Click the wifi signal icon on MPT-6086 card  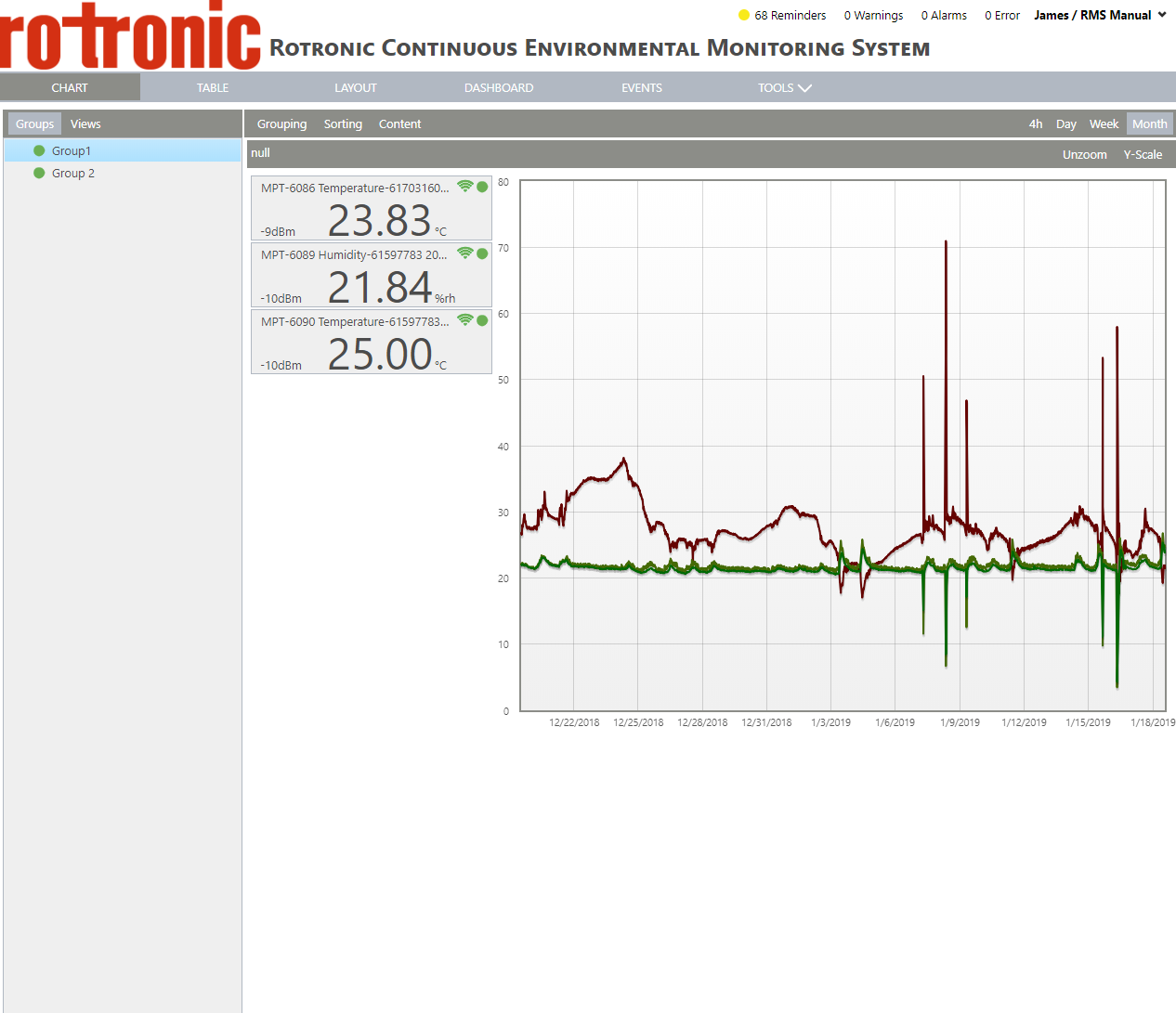[x=465, y=187]
